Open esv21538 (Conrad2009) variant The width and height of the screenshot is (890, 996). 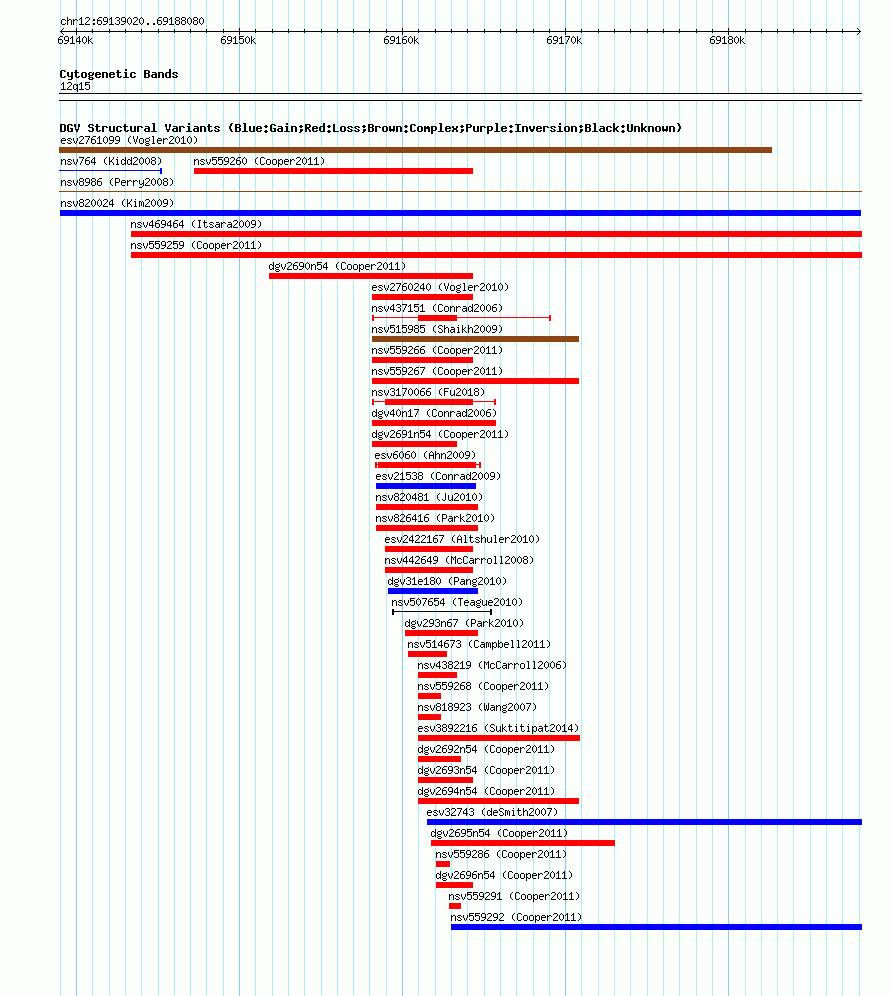click(x=438, y=476)
